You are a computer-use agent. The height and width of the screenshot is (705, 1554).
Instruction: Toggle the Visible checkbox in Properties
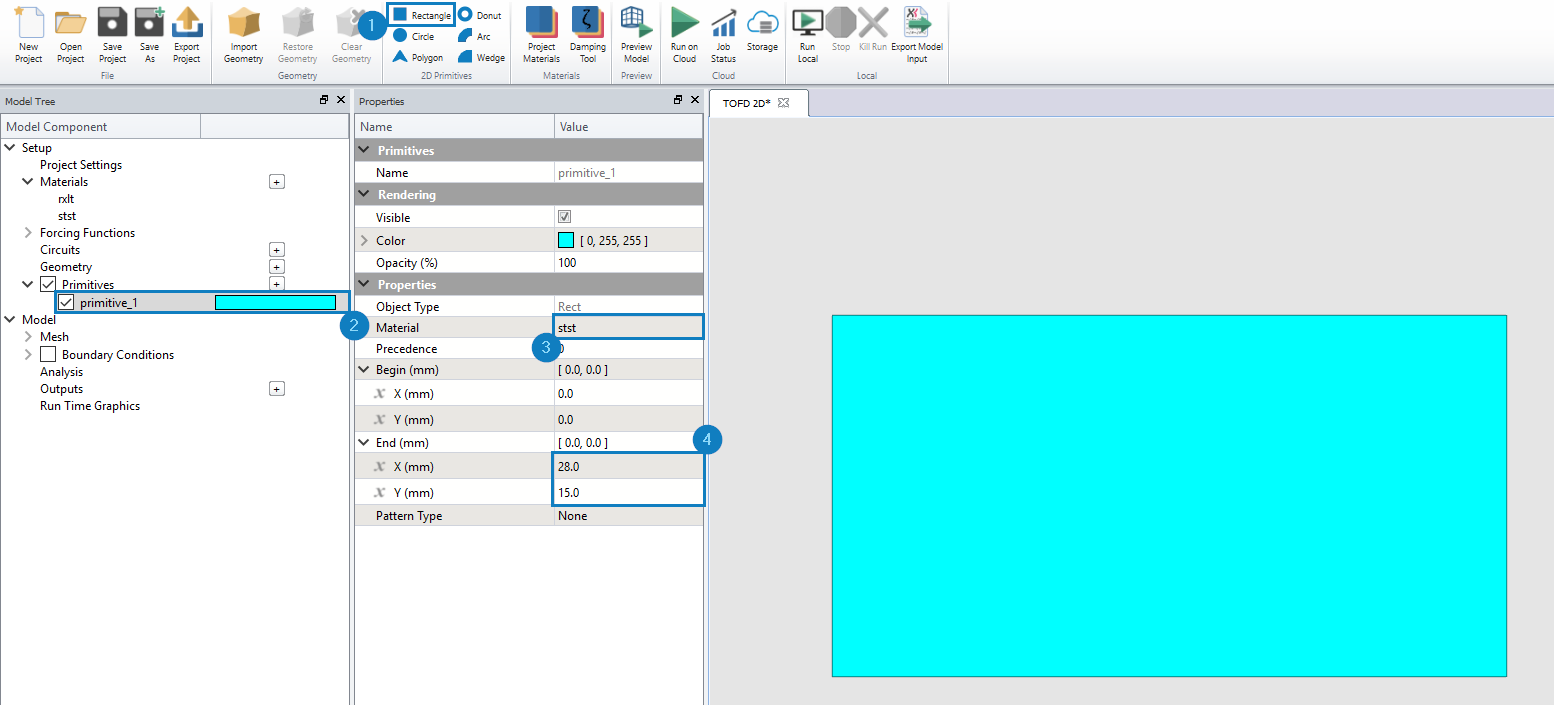pos(564,217)
